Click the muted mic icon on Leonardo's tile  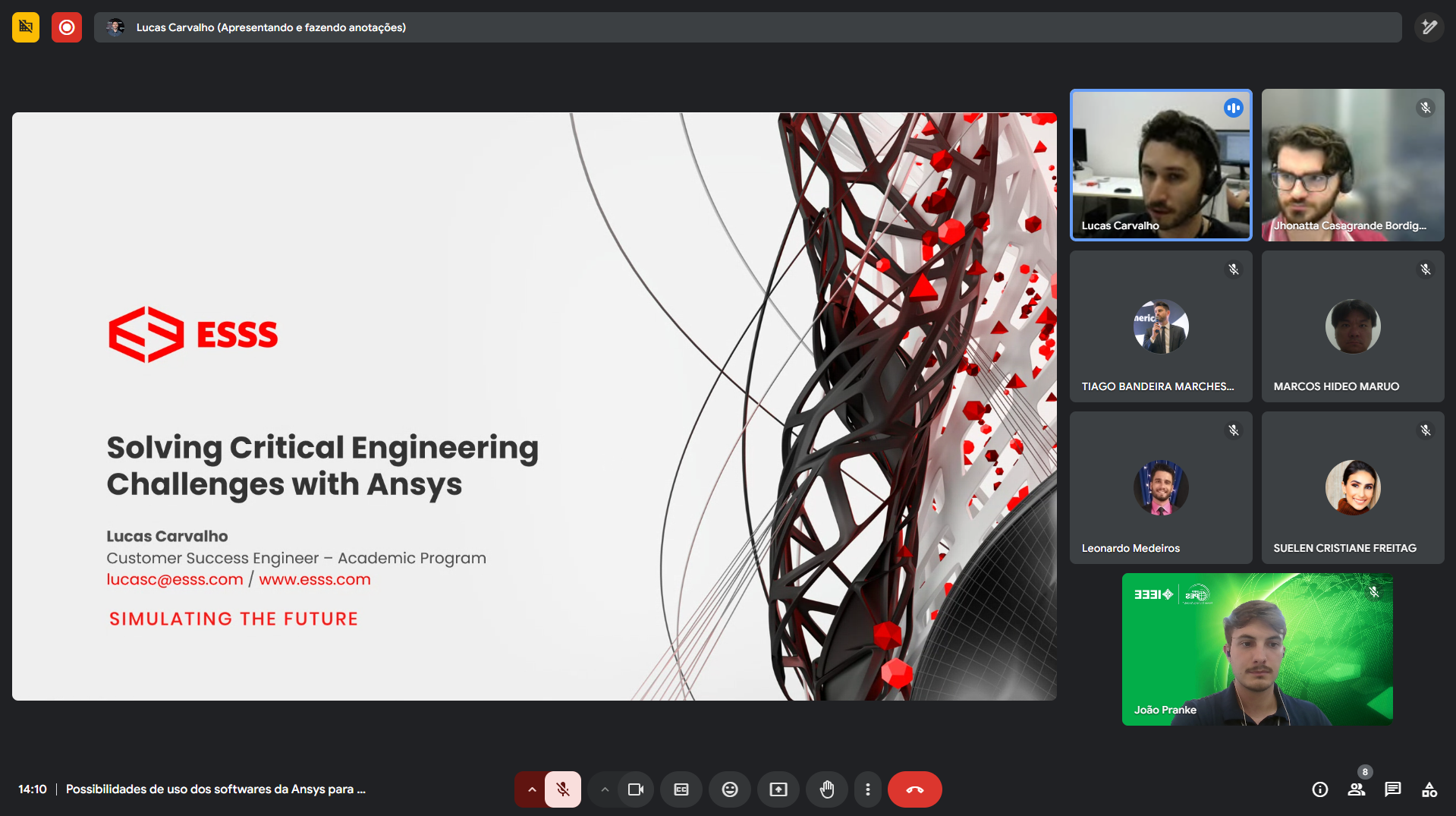coord(1234,430)
